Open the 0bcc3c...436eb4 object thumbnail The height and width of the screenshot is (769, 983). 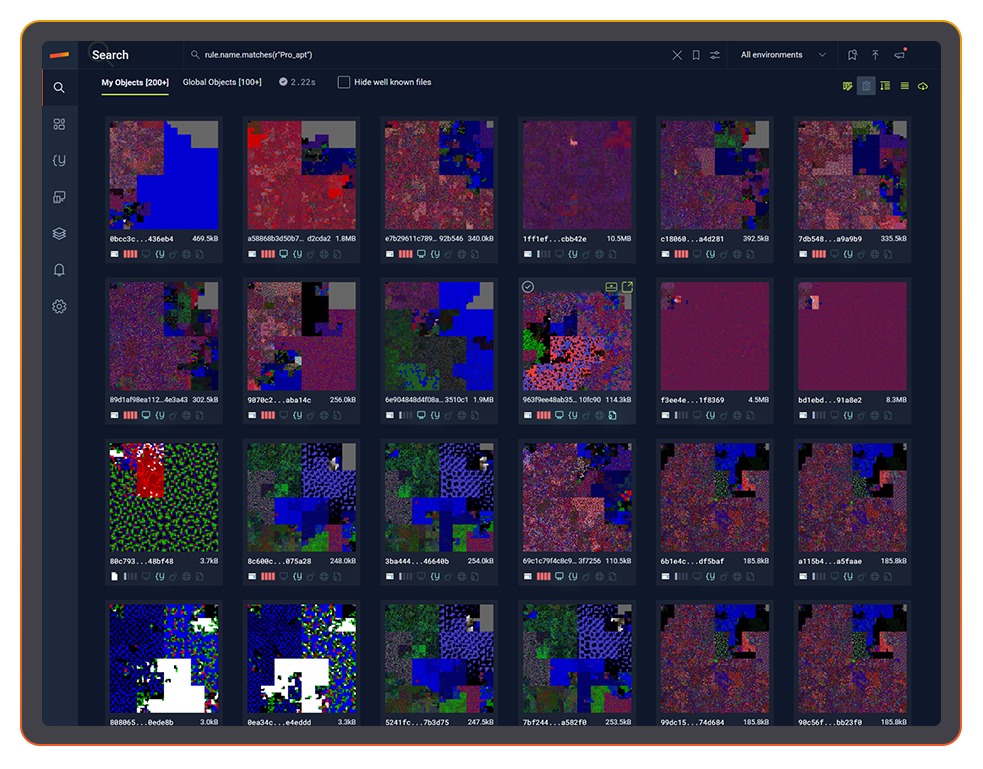click(x=163, y=175)
